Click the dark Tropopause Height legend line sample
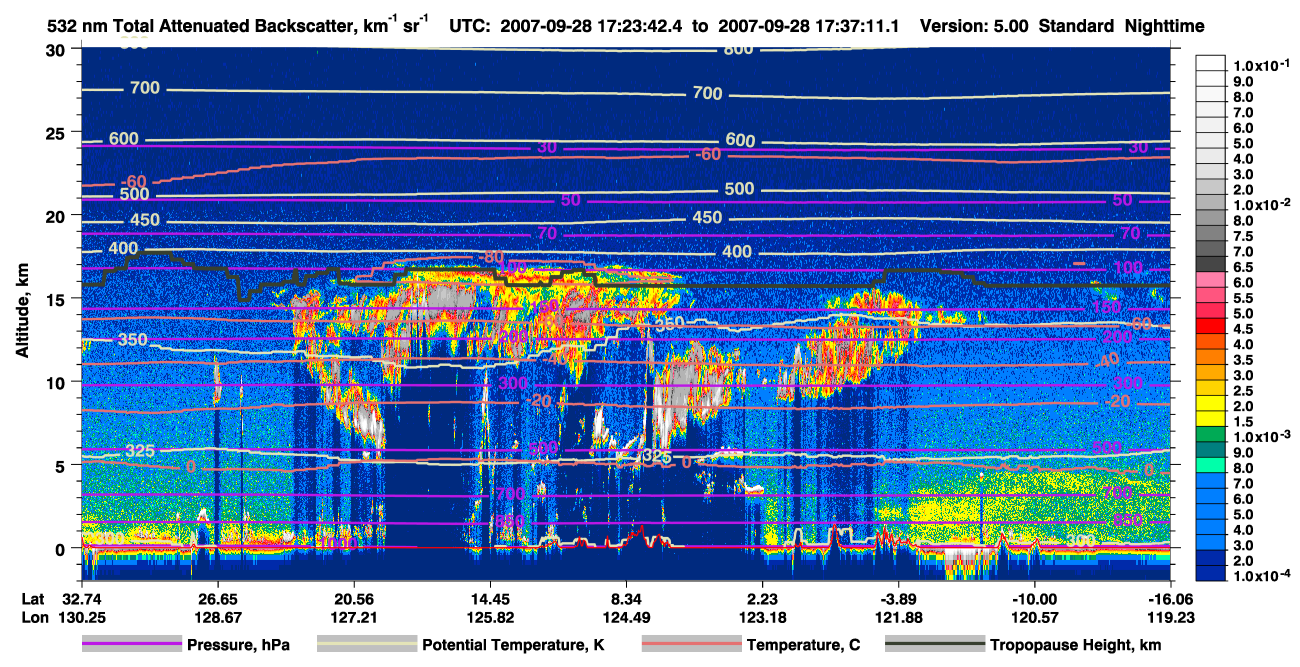The width and height of the screenshot is (1300, 667). [934, 645]
